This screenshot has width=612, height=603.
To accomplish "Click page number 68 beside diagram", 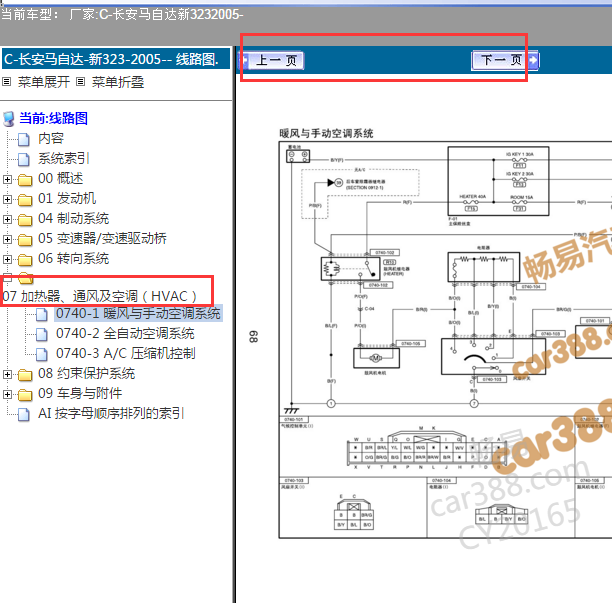I will click(253, 336).
